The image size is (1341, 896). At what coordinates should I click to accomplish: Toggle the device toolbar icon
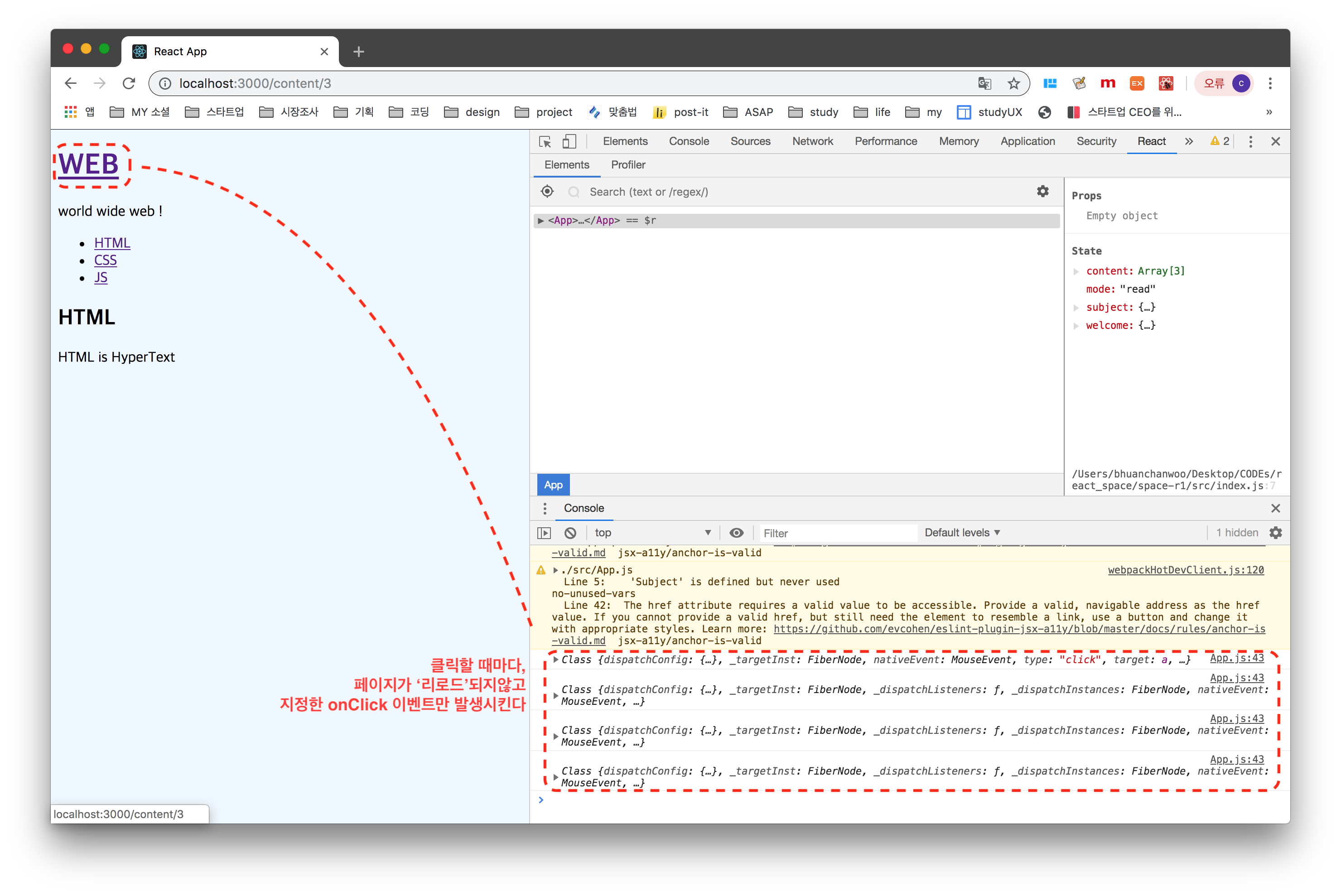click(x=569, y=142)
